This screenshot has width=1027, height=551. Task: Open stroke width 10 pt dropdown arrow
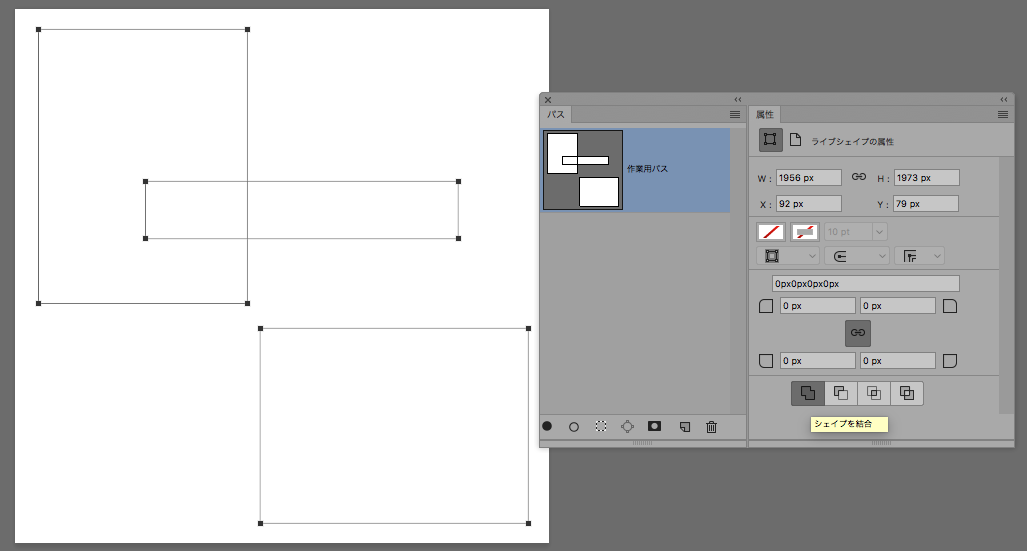[880, 232]
